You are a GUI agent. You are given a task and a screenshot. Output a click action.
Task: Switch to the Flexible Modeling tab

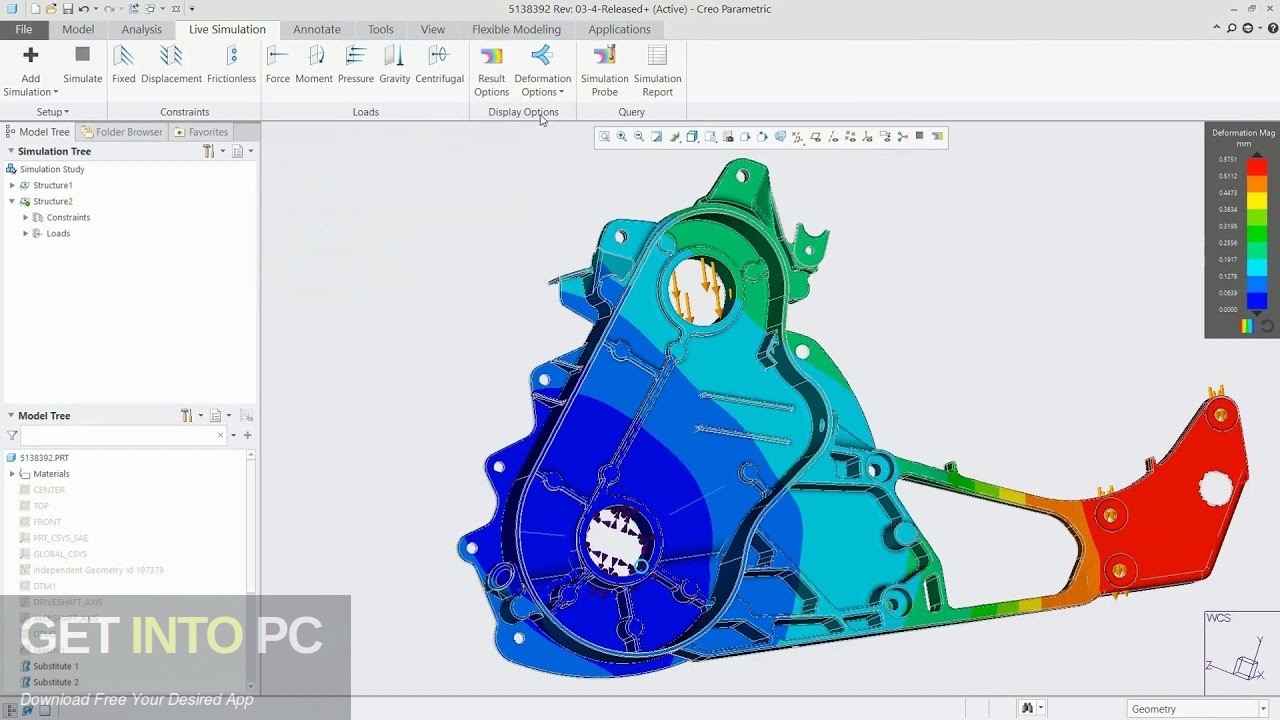pyautogui.click(x=516, y=29)
